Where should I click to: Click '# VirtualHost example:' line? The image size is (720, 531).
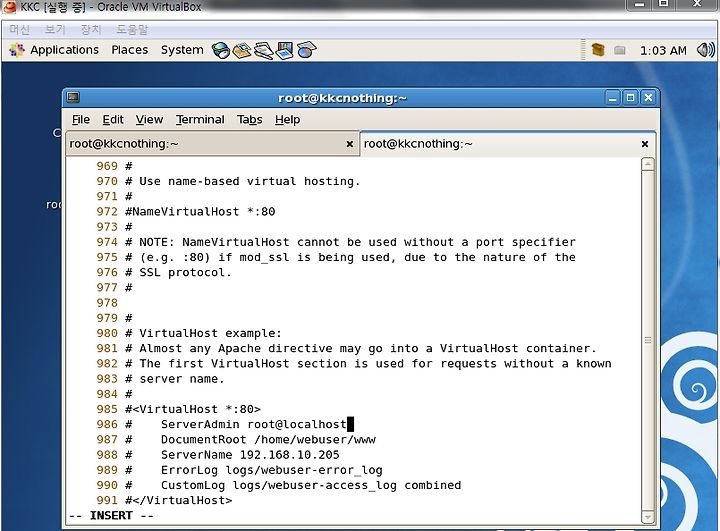(203, 333)
